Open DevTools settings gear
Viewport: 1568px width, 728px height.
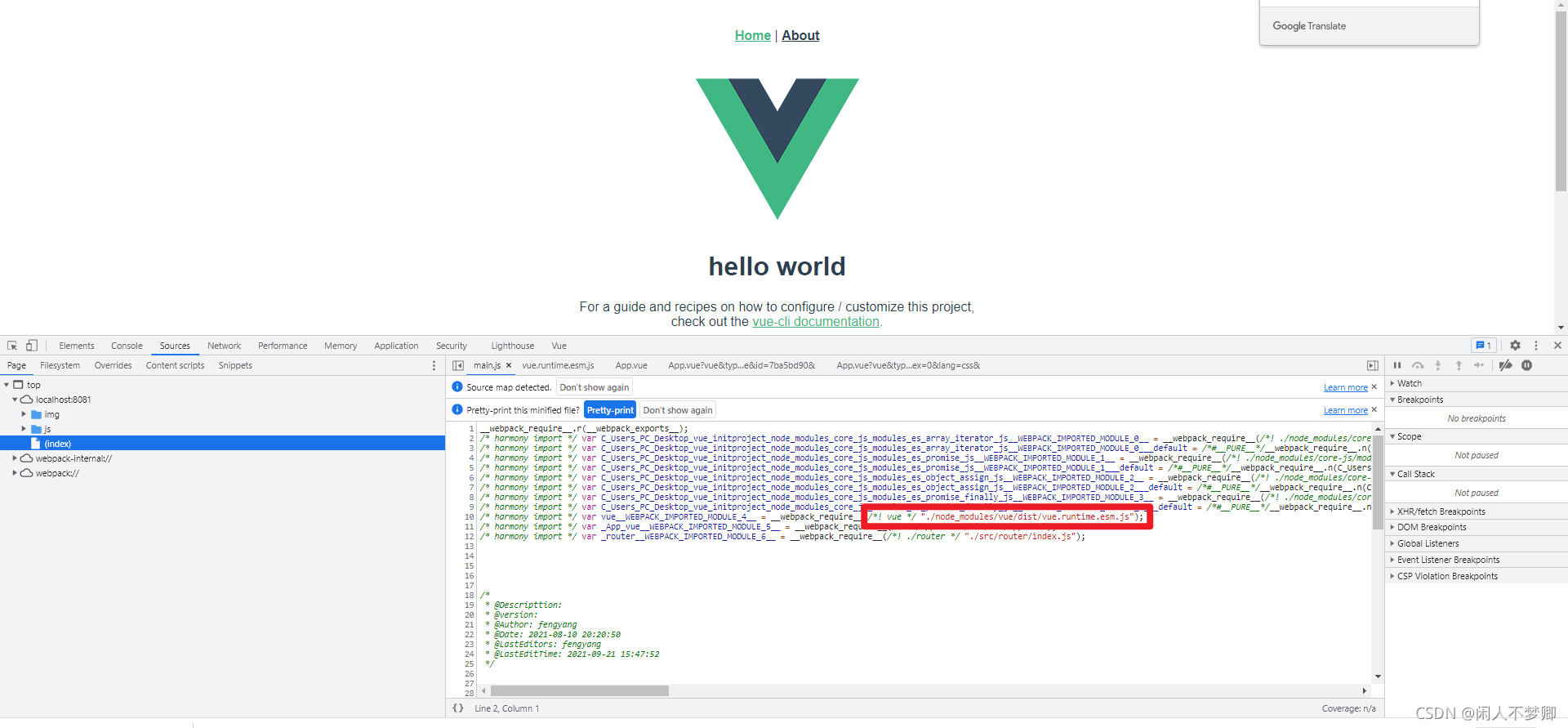pos(1515,346)
